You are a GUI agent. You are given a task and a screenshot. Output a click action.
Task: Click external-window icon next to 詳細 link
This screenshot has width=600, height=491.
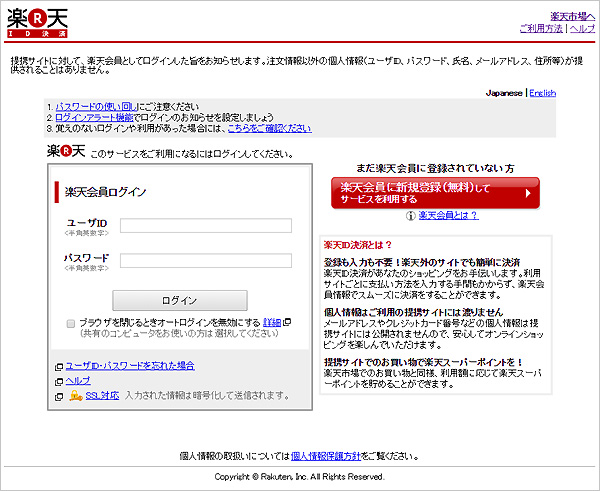coord(287,322)
